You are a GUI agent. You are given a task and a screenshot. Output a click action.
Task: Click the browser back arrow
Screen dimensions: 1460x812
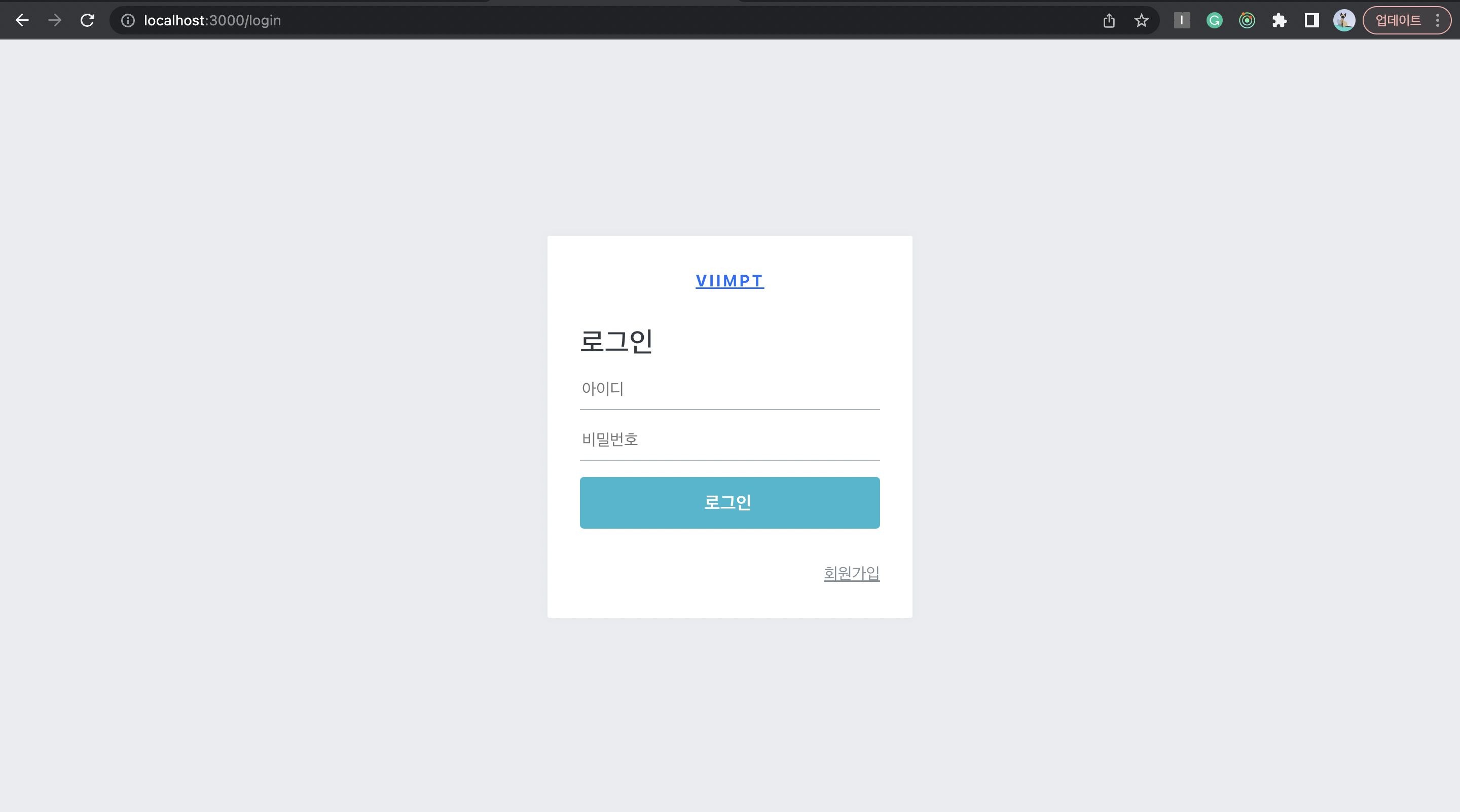22,20
